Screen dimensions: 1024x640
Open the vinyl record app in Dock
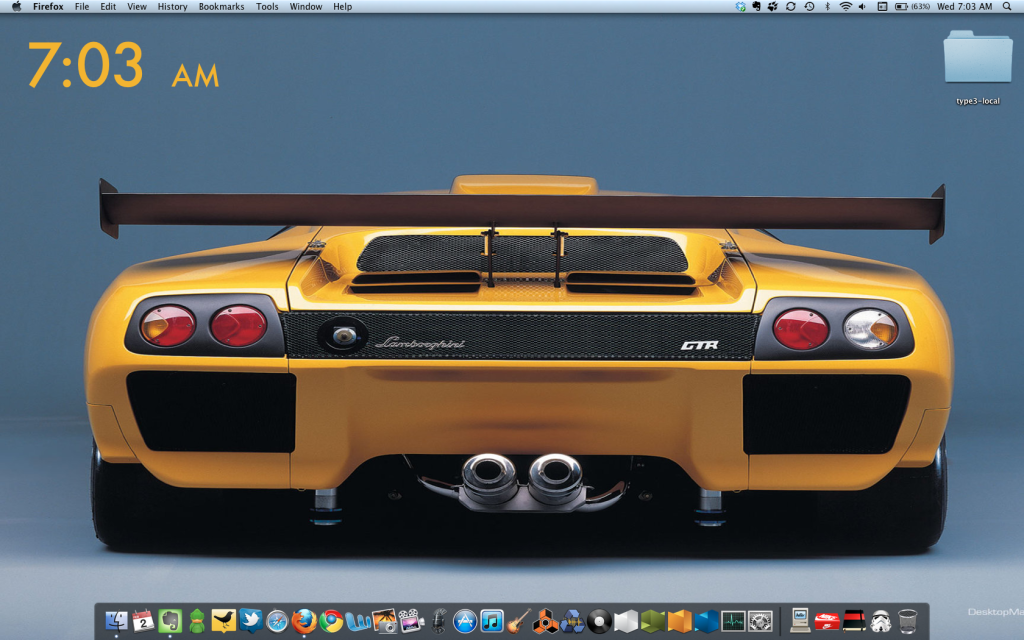pyautogui.click(x=599, y=621)
